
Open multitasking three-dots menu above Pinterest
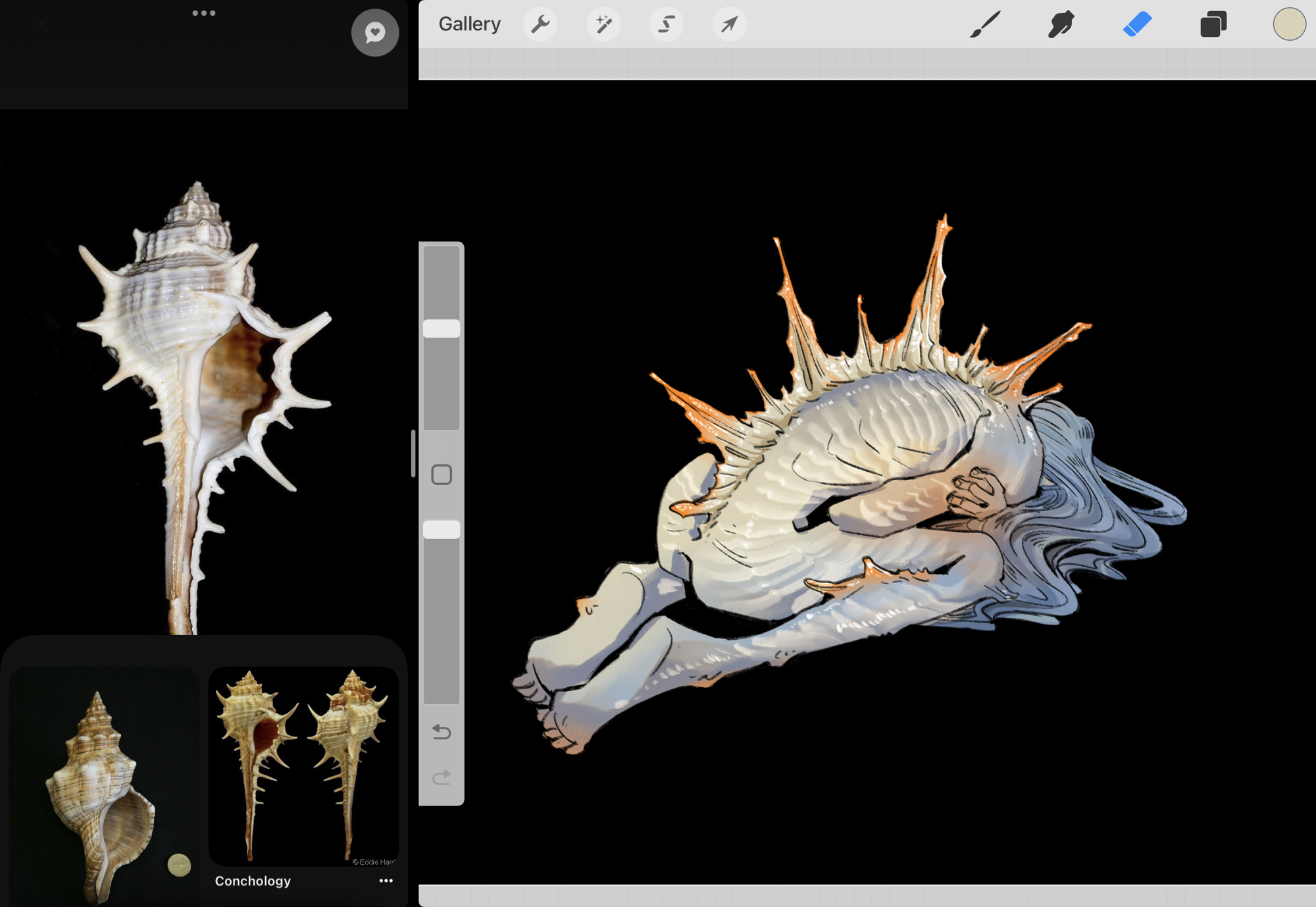click(x=204, y=13)
